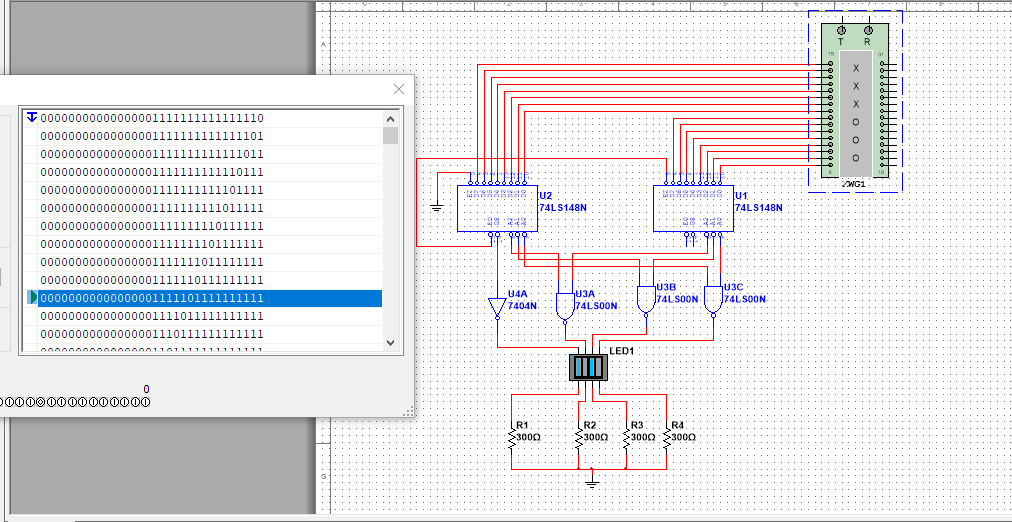
Task: Select the U1 74LS148N encoder chip
Action: (x=693, y=208)
